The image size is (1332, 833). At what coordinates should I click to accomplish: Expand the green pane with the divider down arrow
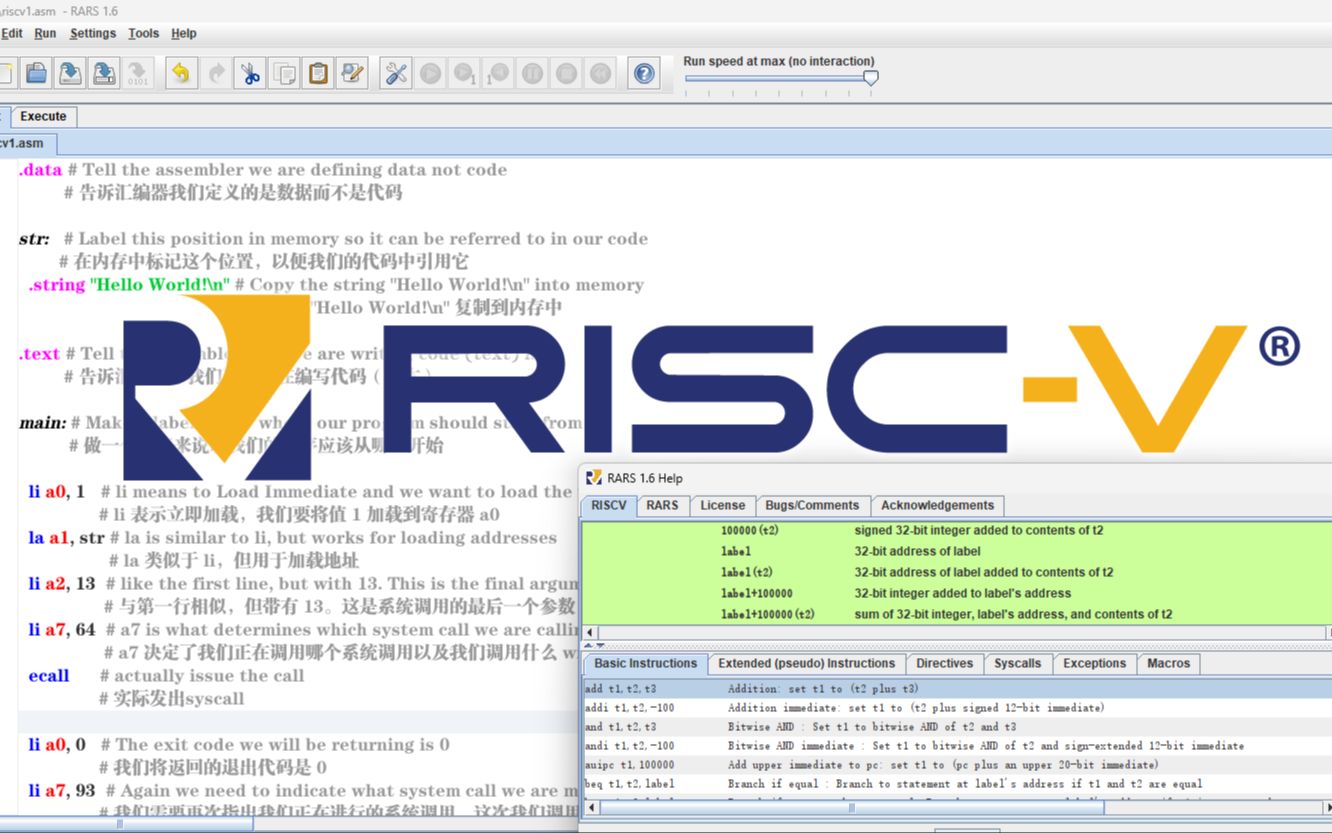(x=599, y=645)
